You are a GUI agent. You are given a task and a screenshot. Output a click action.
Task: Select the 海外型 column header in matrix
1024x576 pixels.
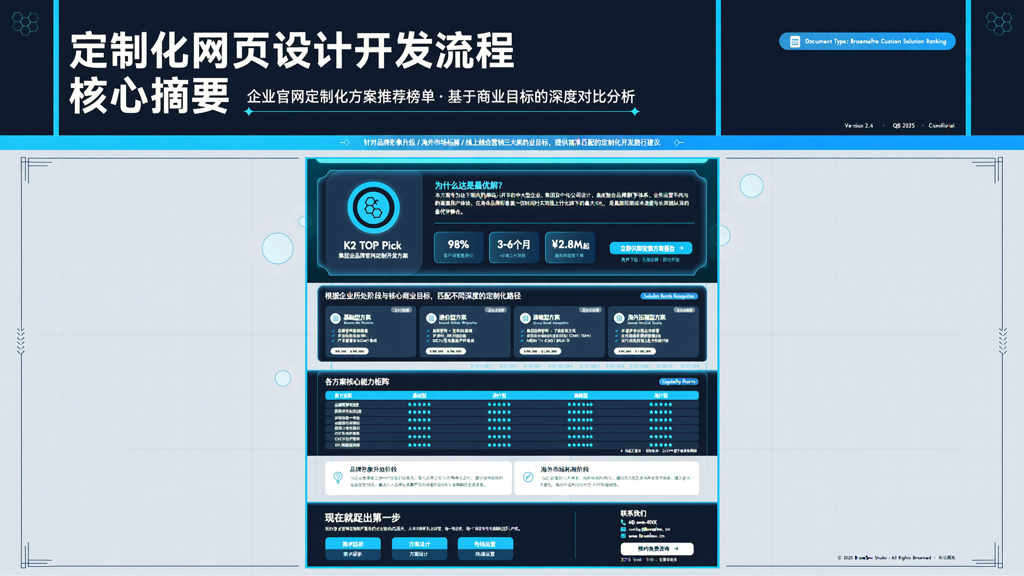click(661, 396)
